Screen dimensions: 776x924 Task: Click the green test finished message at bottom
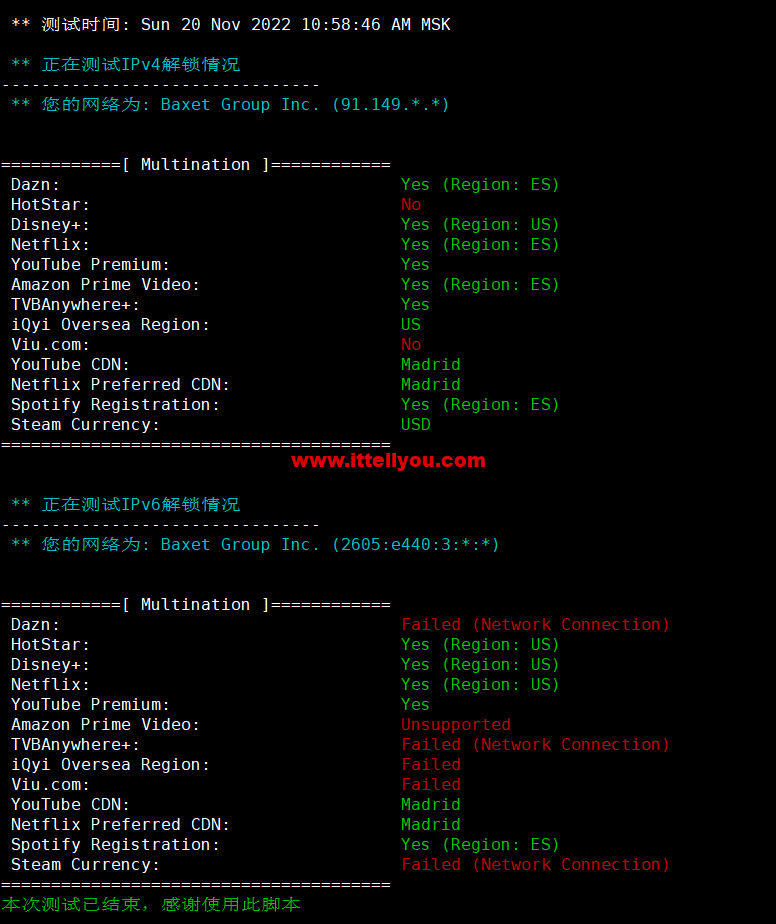(x=150, y=904)
